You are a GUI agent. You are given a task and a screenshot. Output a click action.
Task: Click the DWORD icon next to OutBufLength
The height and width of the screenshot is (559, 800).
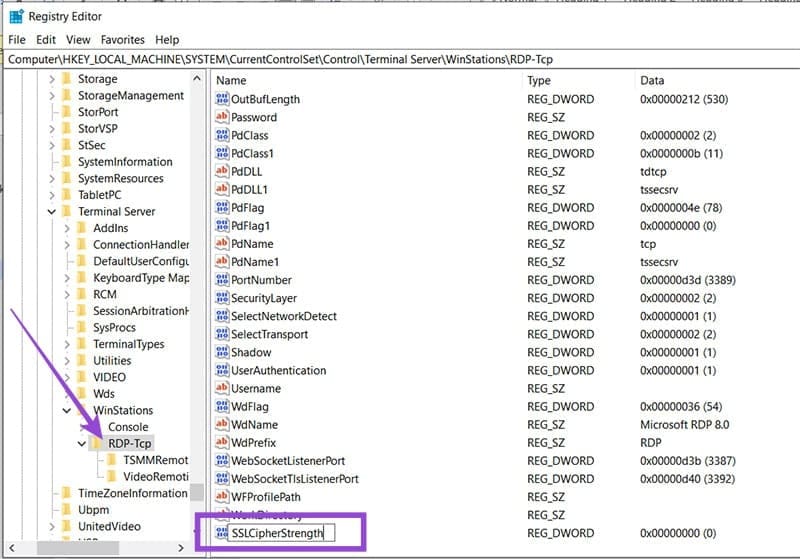tap(222, 99)
